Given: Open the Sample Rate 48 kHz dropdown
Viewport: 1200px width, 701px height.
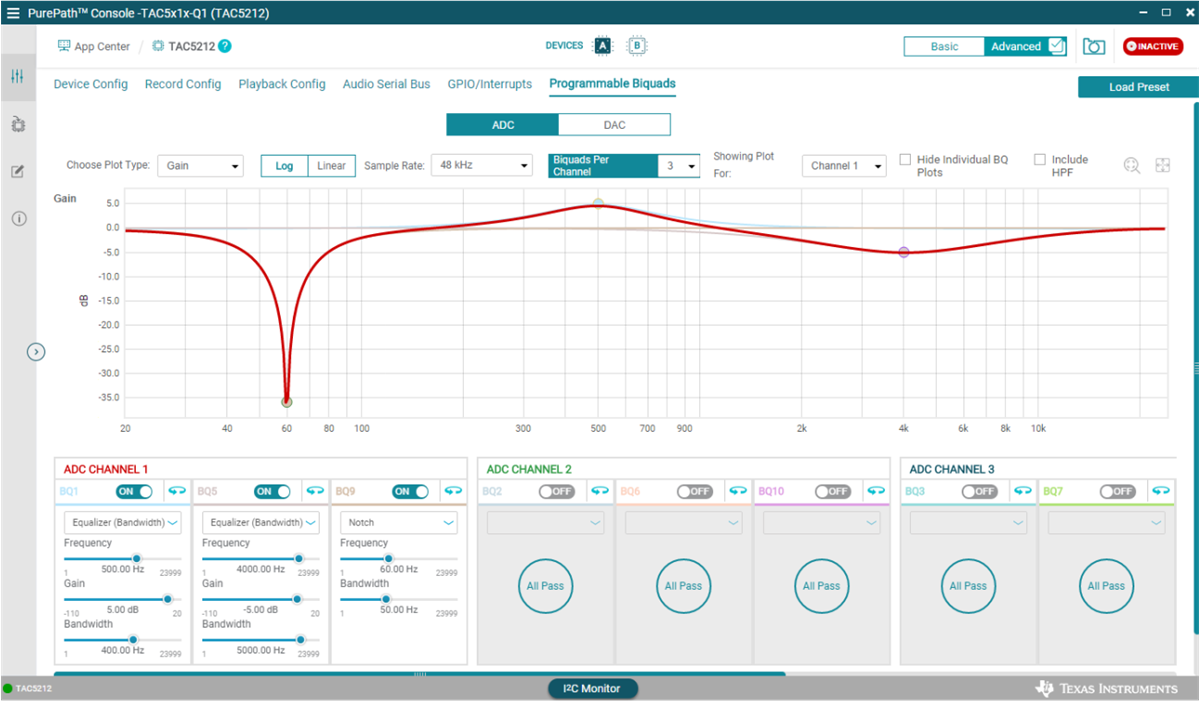Looking at the screenshot, I should point(481,165).
